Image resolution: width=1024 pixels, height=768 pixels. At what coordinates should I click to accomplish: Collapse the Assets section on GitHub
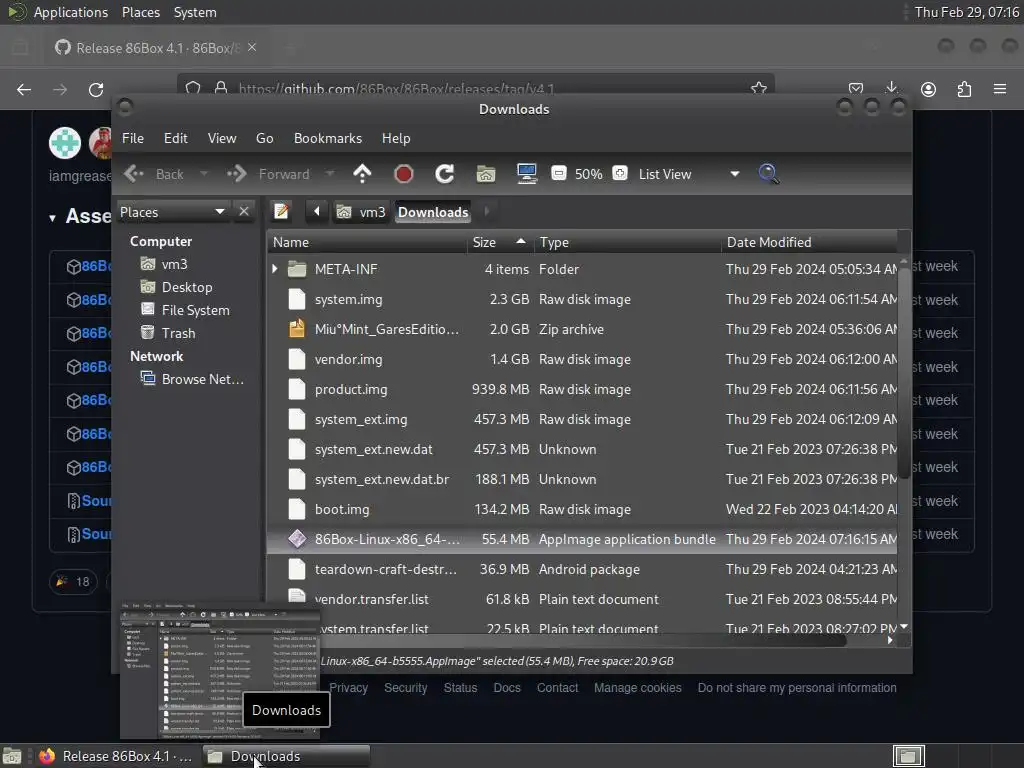click(x=52, y=217)
